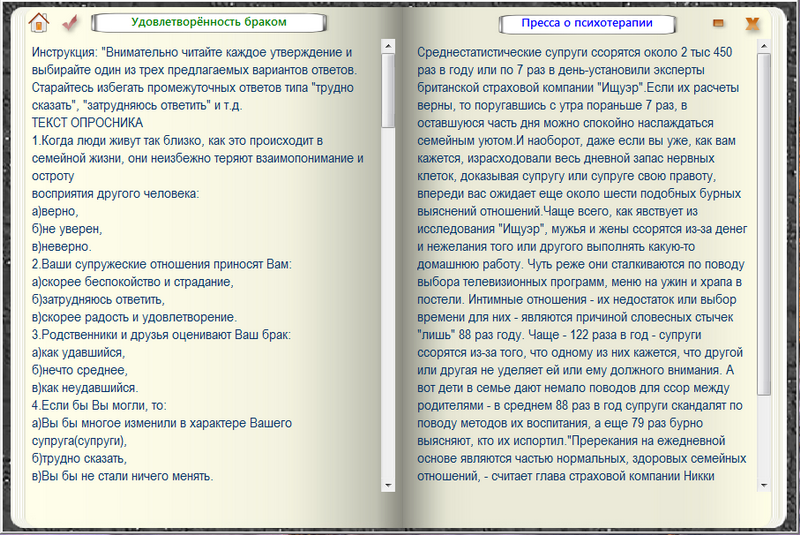Click article line "британской страховой компании "Ищуэр""
This screenshot has width=800, height=535.
click(x=578, y=88)
